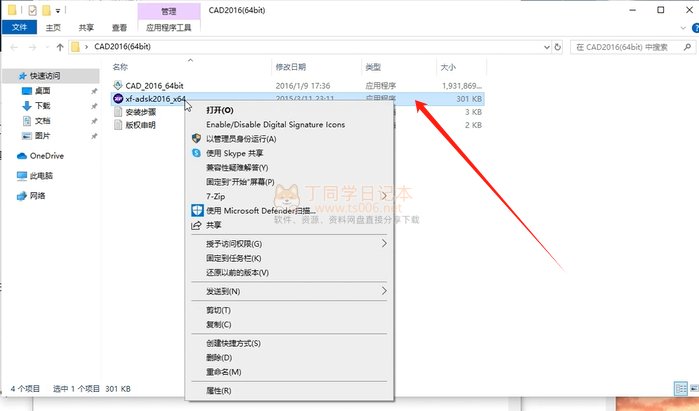Unpin 图片 using its pin icon

[94, 136]
